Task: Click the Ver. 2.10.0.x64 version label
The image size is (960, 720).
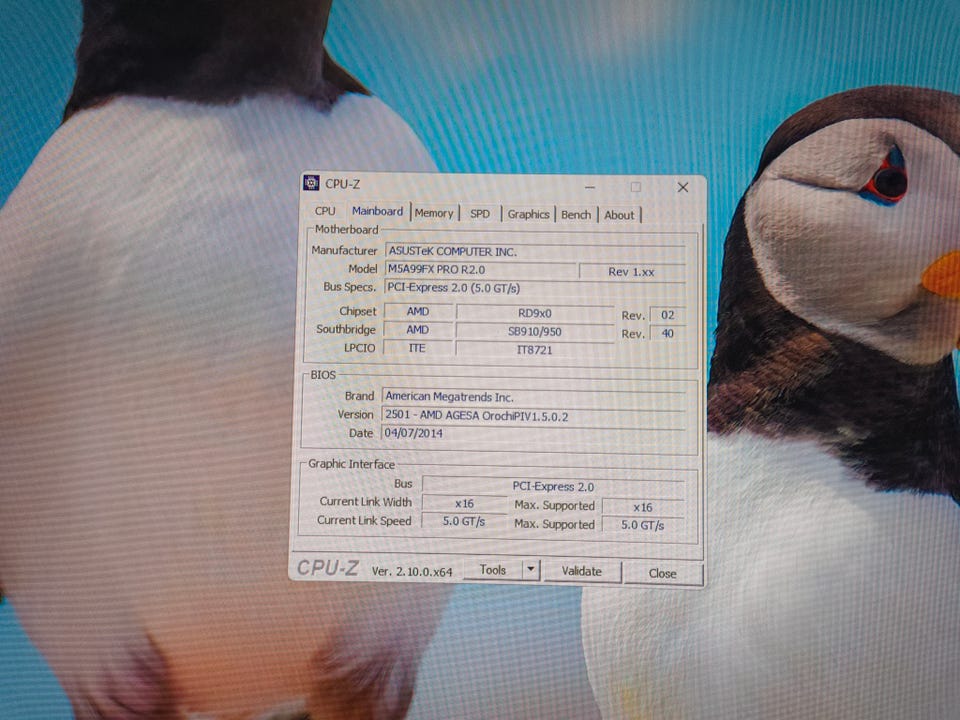Action: pyautogui.click(x=412, y=571)
